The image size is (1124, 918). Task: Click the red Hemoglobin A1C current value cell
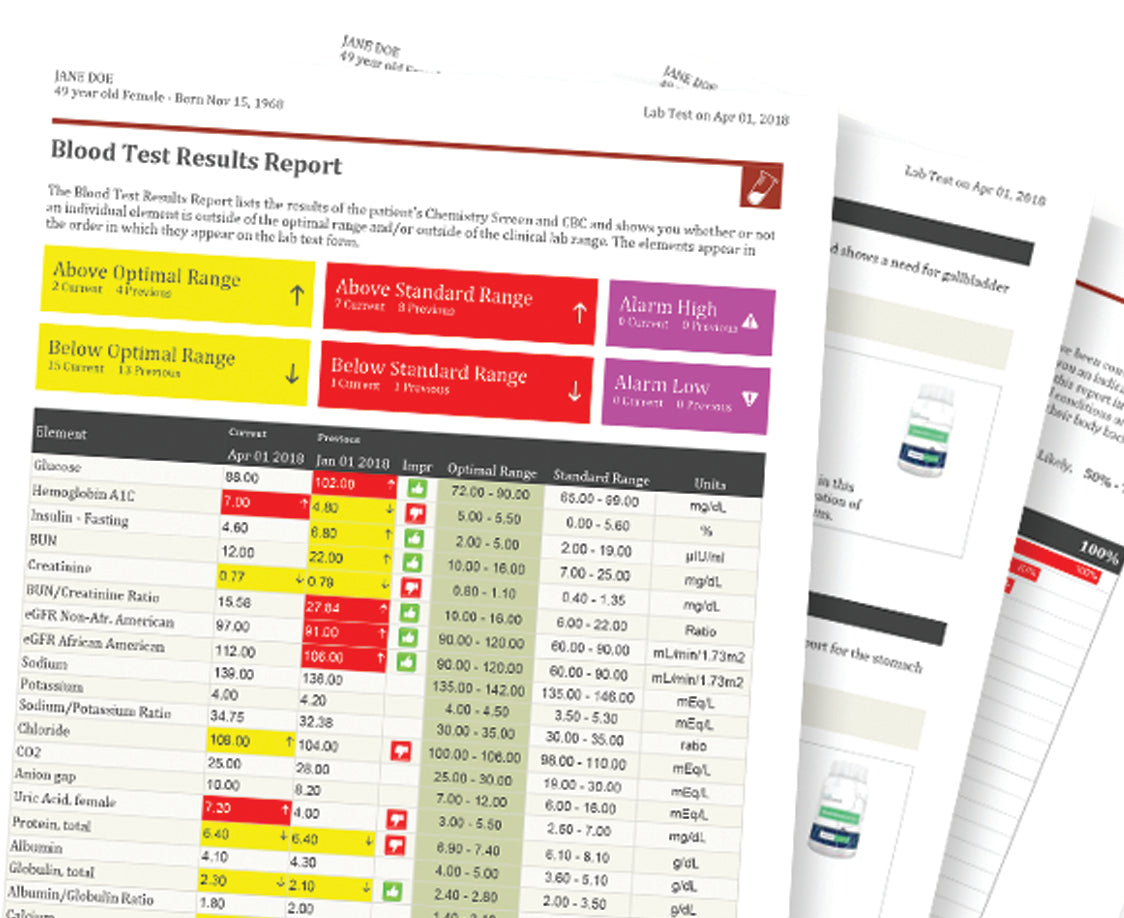pos(265,504)
